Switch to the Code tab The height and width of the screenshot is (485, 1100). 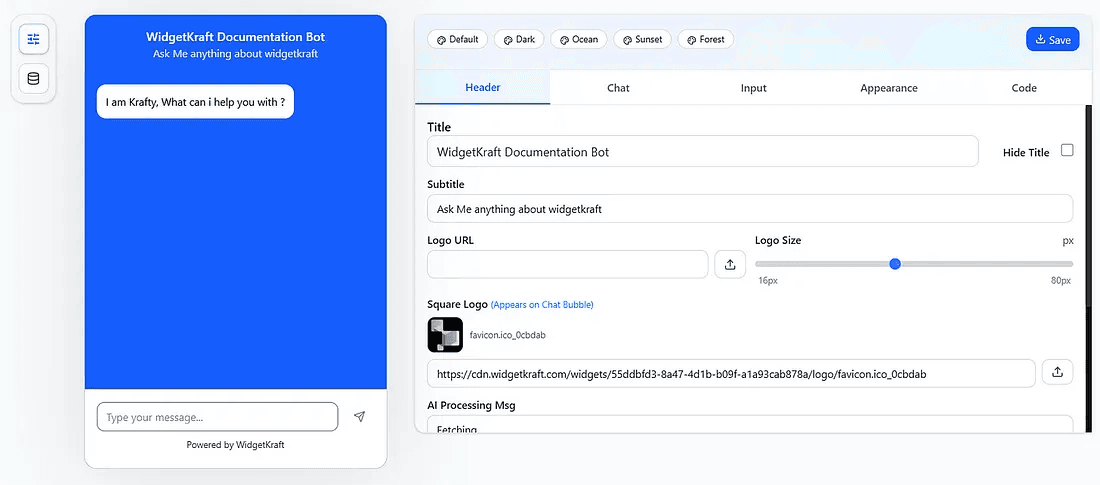click(x=1024, y=88)
